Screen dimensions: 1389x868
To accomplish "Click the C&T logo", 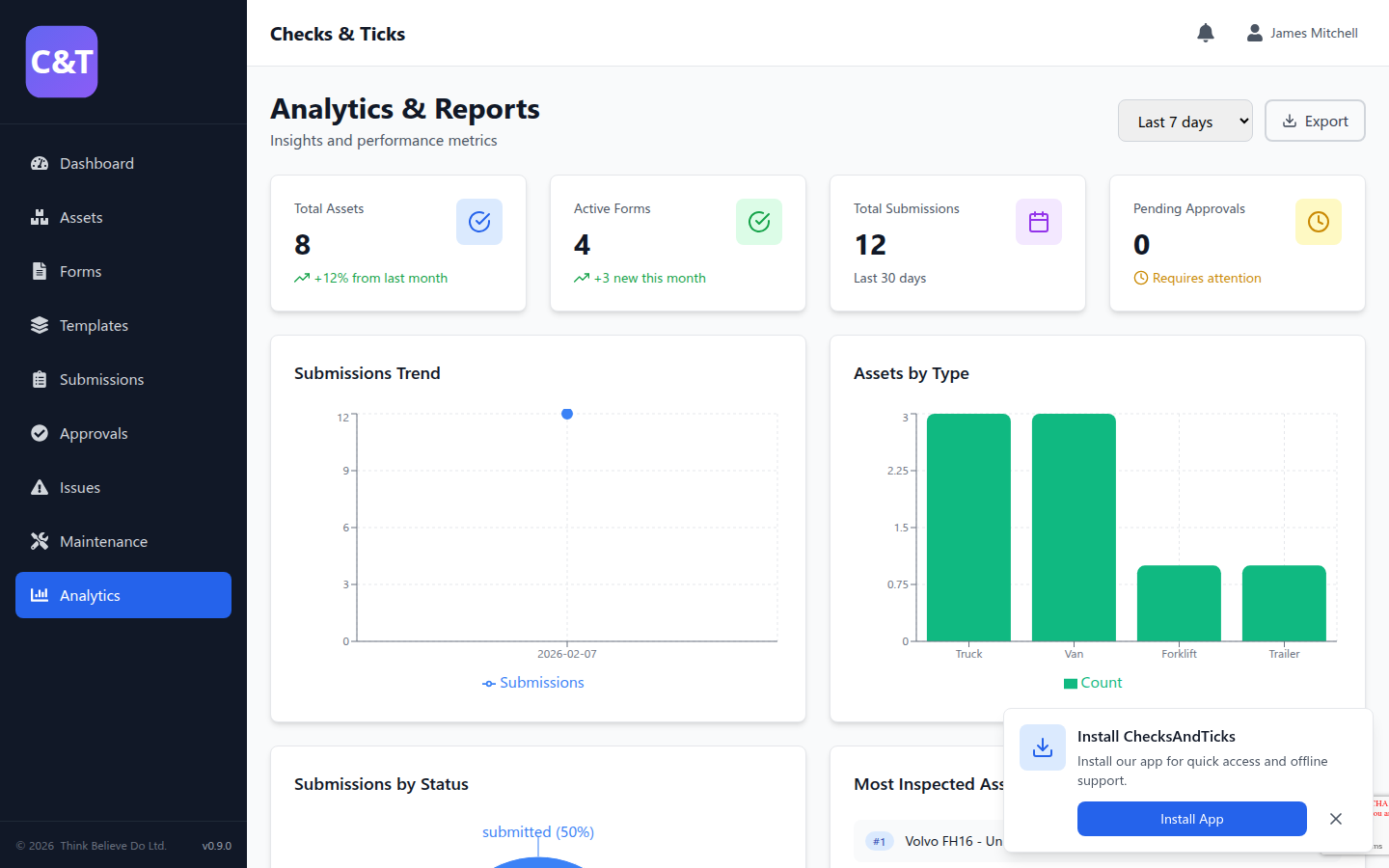I will click(x=61, y=61).
